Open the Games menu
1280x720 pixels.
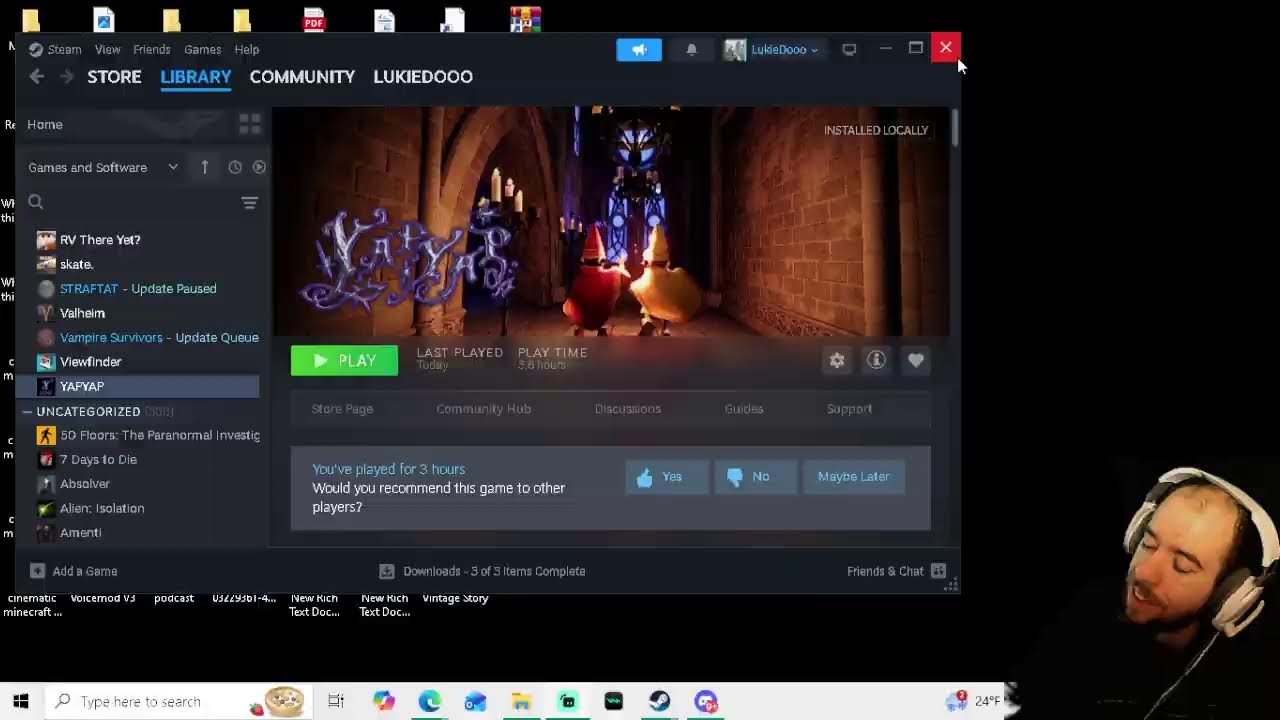[x=202, y=49]
